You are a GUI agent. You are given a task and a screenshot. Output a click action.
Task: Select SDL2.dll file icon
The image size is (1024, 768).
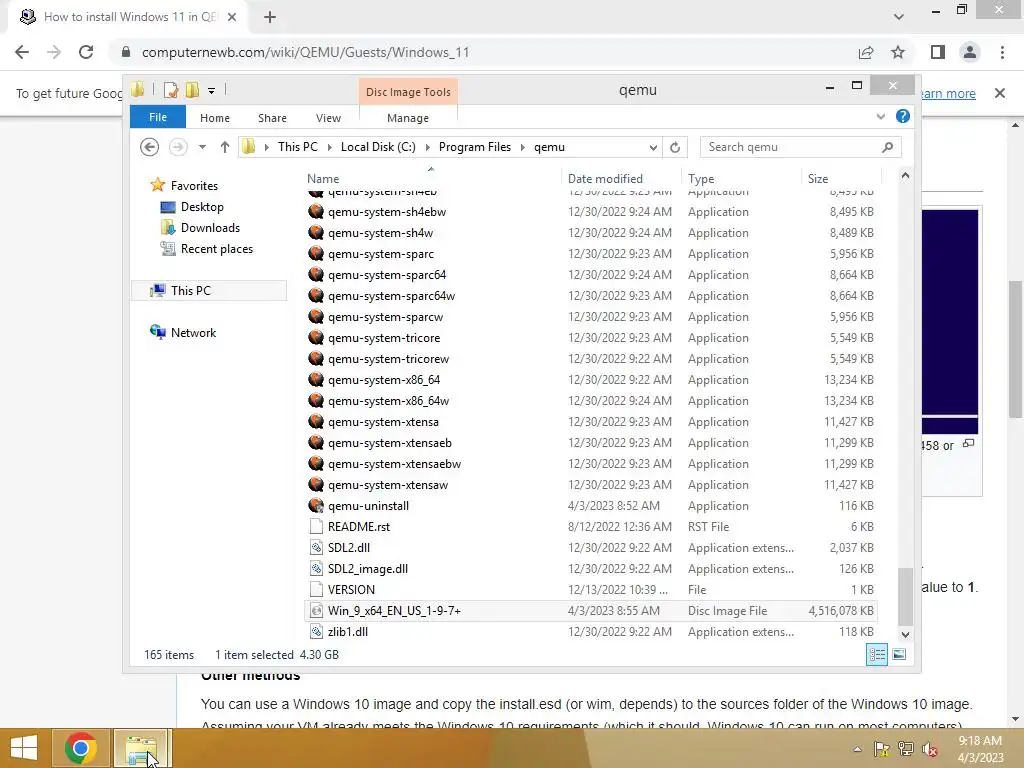316,547
